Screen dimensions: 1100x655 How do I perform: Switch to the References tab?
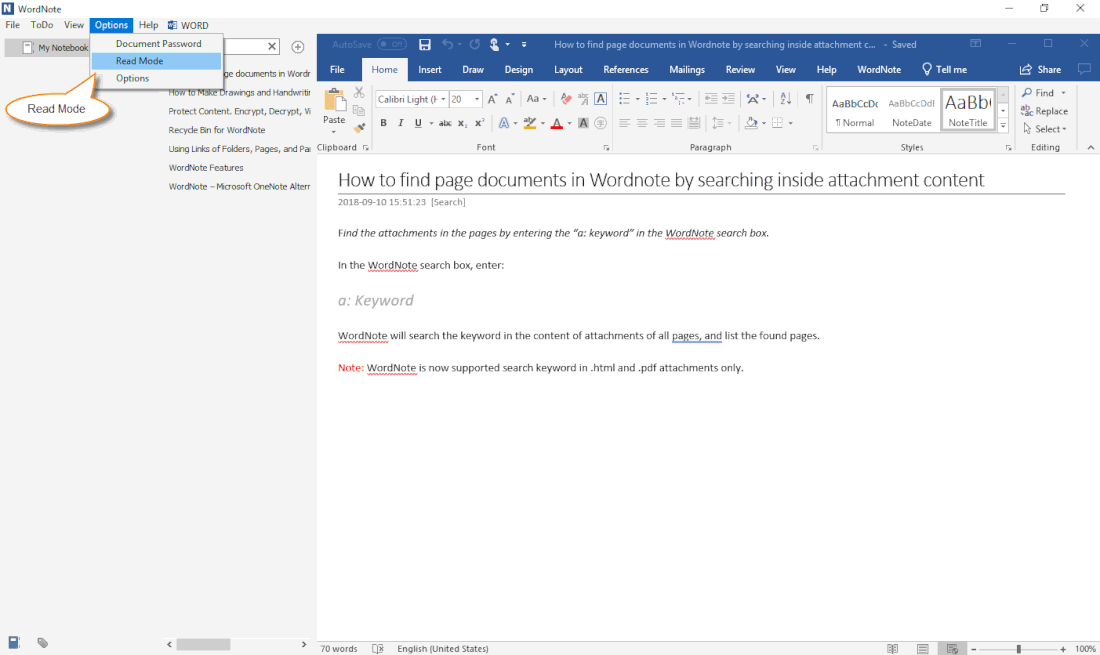[x=626, y=69]
